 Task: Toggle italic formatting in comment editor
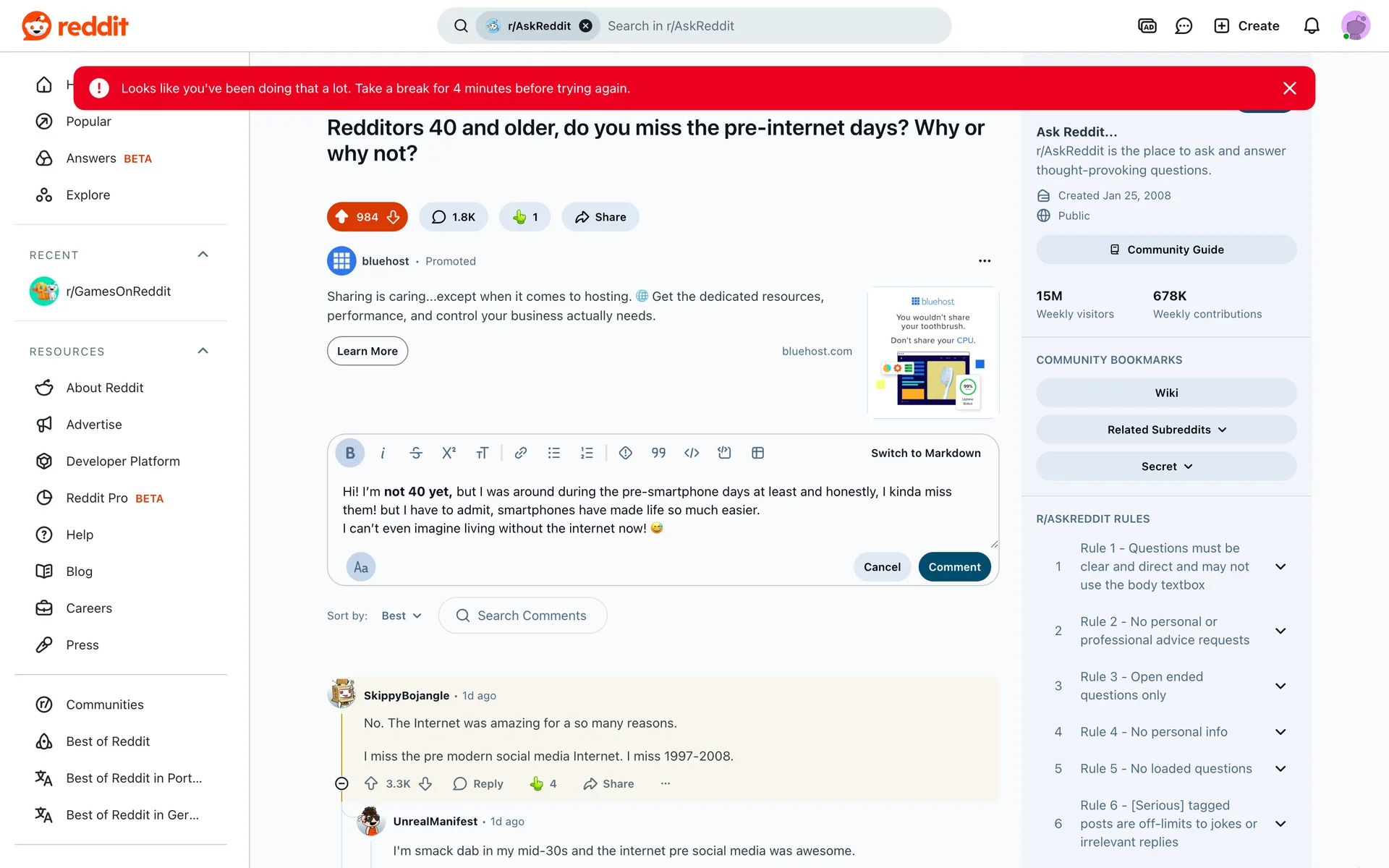point(383,453)
